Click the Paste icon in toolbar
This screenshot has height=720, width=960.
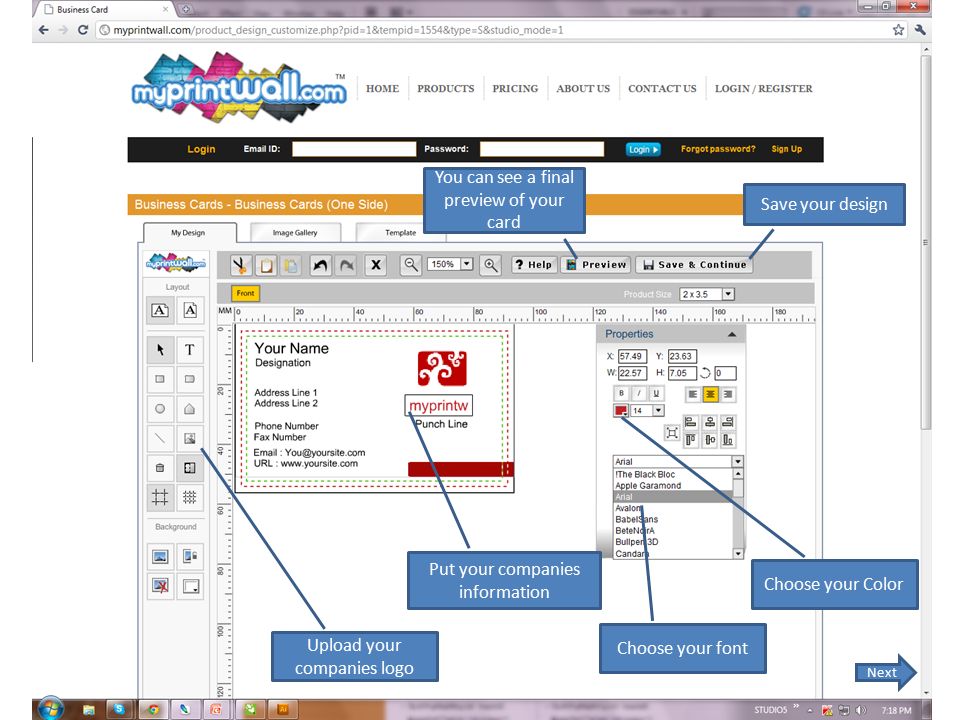291,265
